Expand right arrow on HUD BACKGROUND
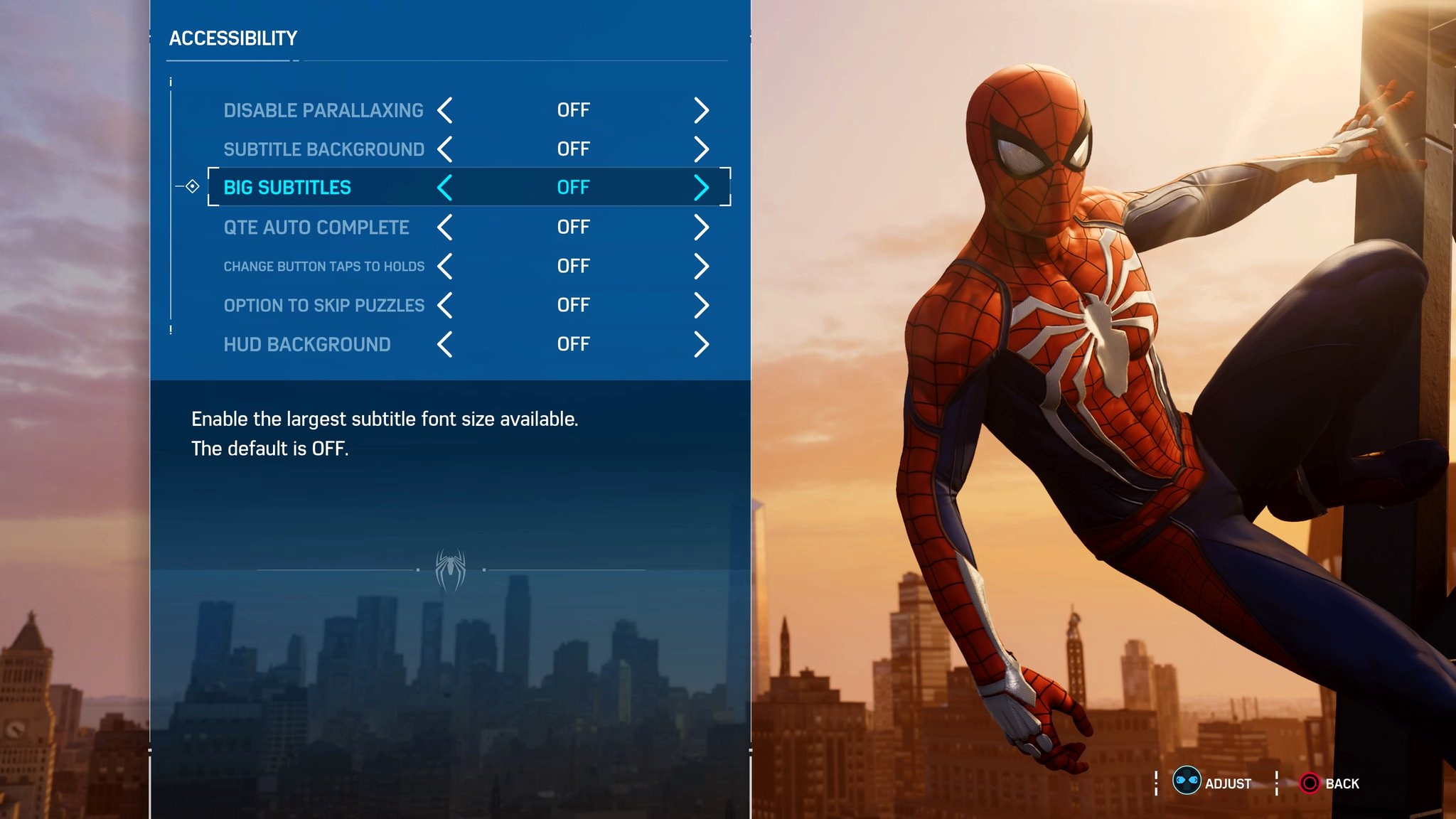This screenshot has width=1456, height=819. coord(702,344)
